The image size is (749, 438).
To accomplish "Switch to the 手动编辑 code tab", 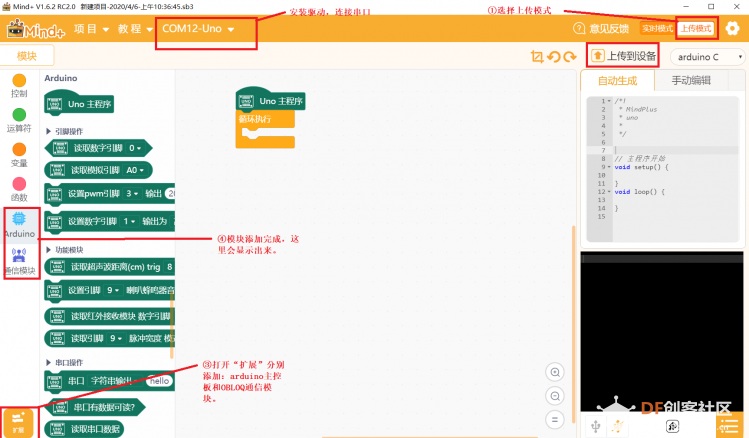I will coord(691,80).
